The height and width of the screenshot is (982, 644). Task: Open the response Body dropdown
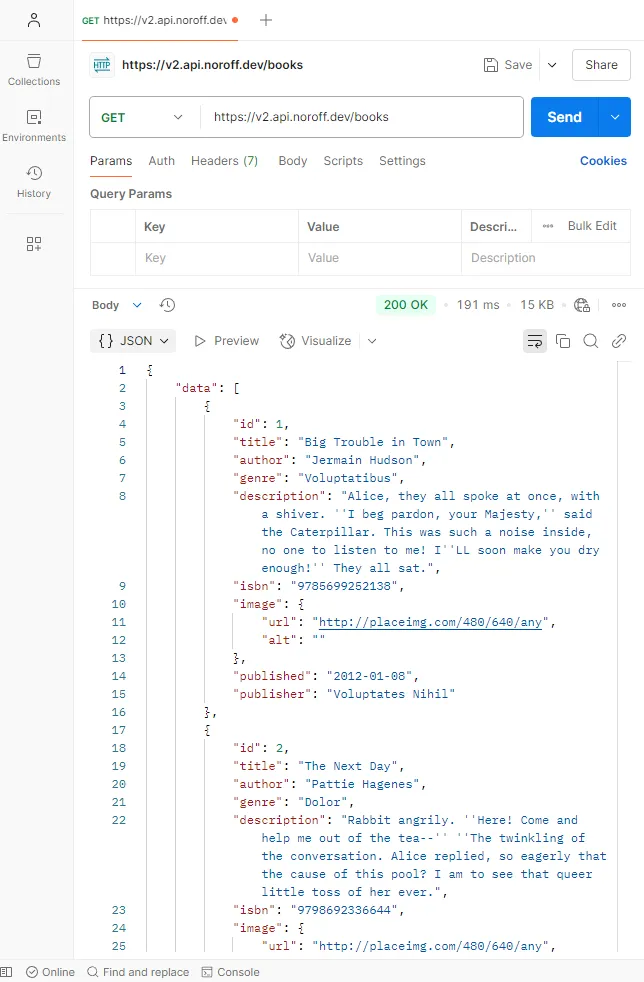pos(117,305)
